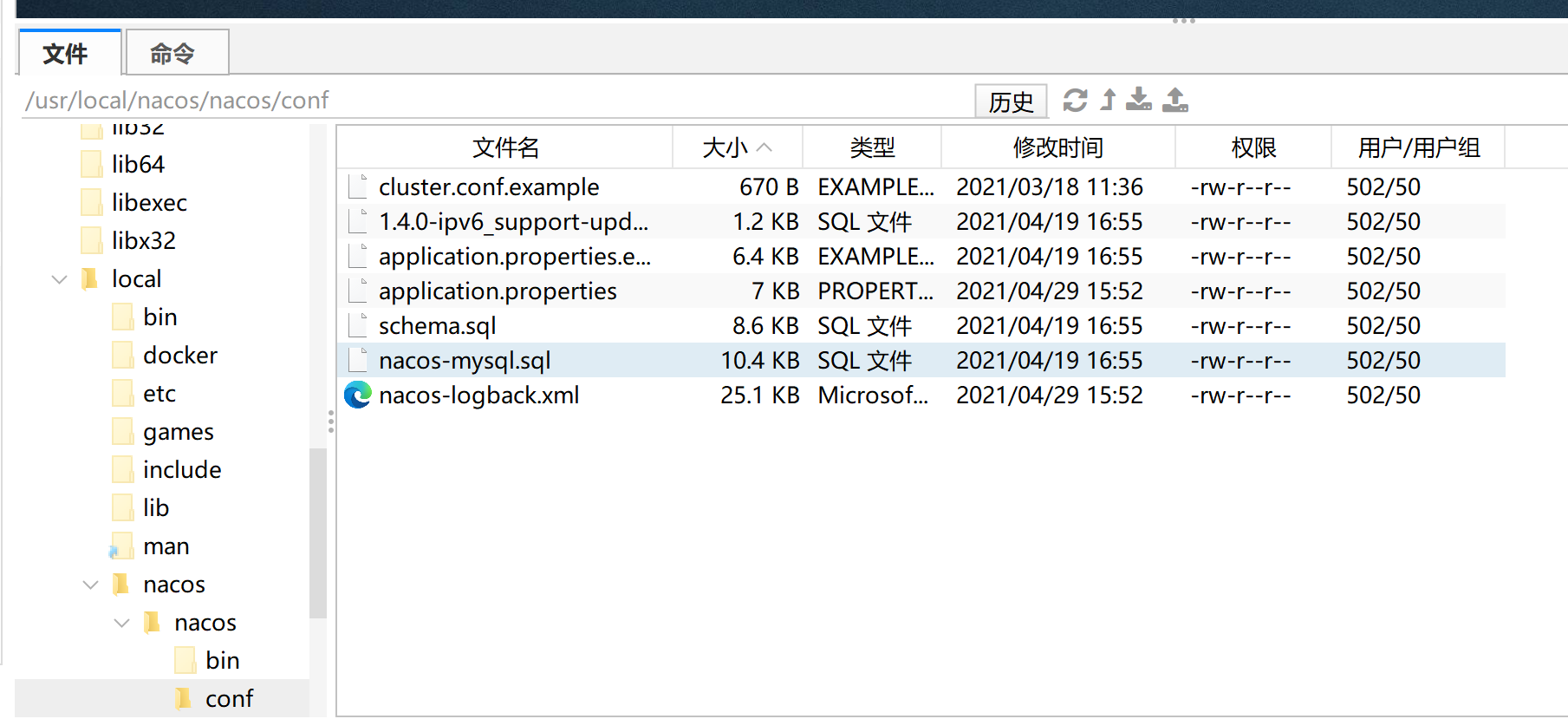Click the download file icon

point(1139,100)
